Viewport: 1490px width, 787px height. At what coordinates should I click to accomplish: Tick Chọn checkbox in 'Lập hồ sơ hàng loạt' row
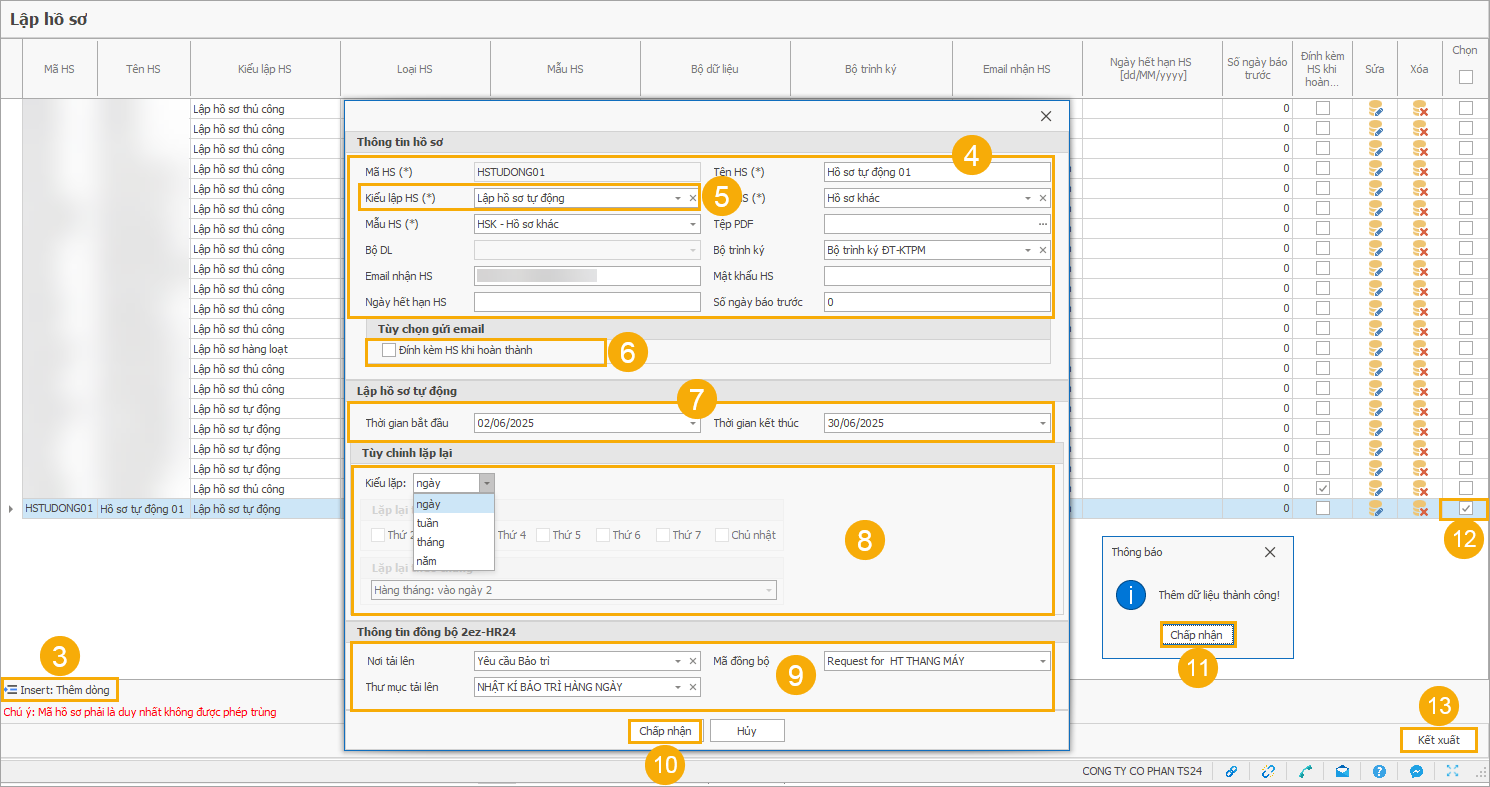[x=1465, y=349]
